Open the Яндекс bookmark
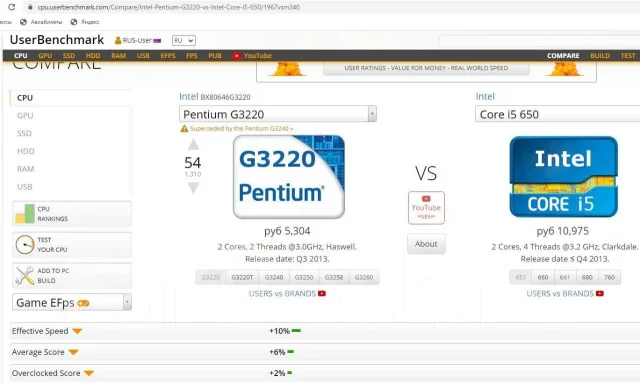The width and height of the screenshot is (640, 385). 85,22
